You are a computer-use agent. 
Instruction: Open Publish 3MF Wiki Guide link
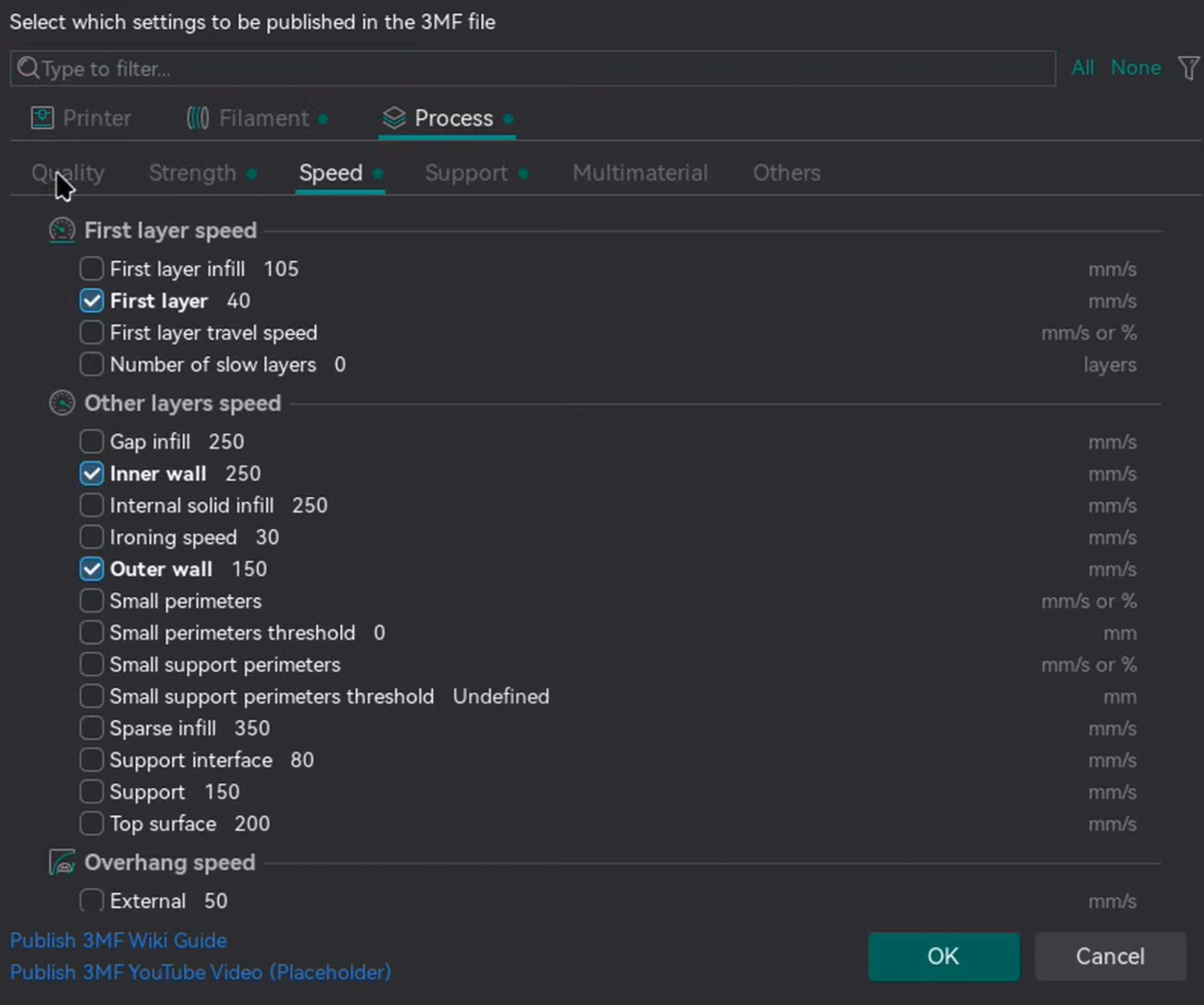point(118,941)
